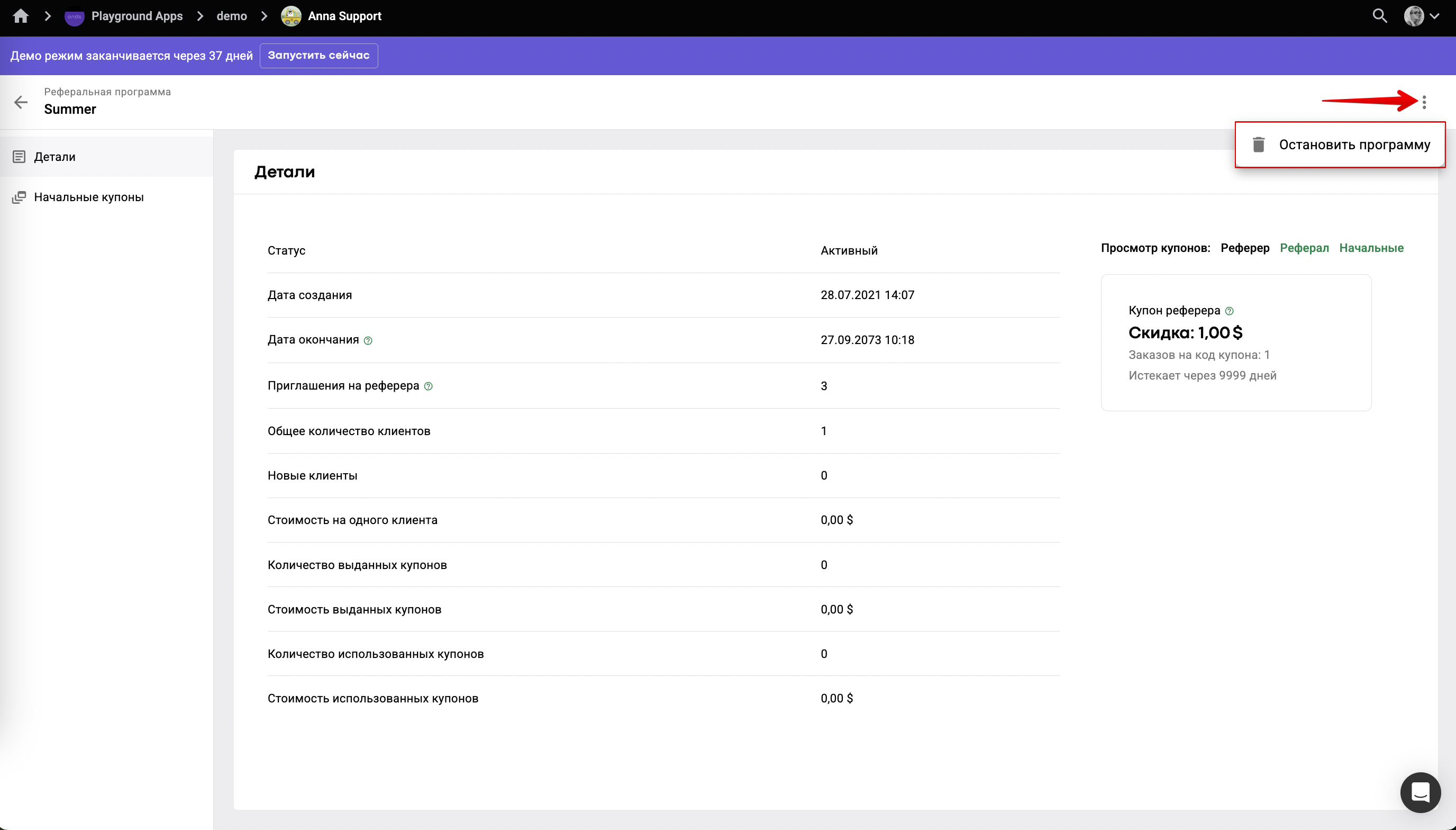Open the three-dot options menu
Image resolution: width=1456 pixels, height=830 pixels.
[x=1424, y=102]
